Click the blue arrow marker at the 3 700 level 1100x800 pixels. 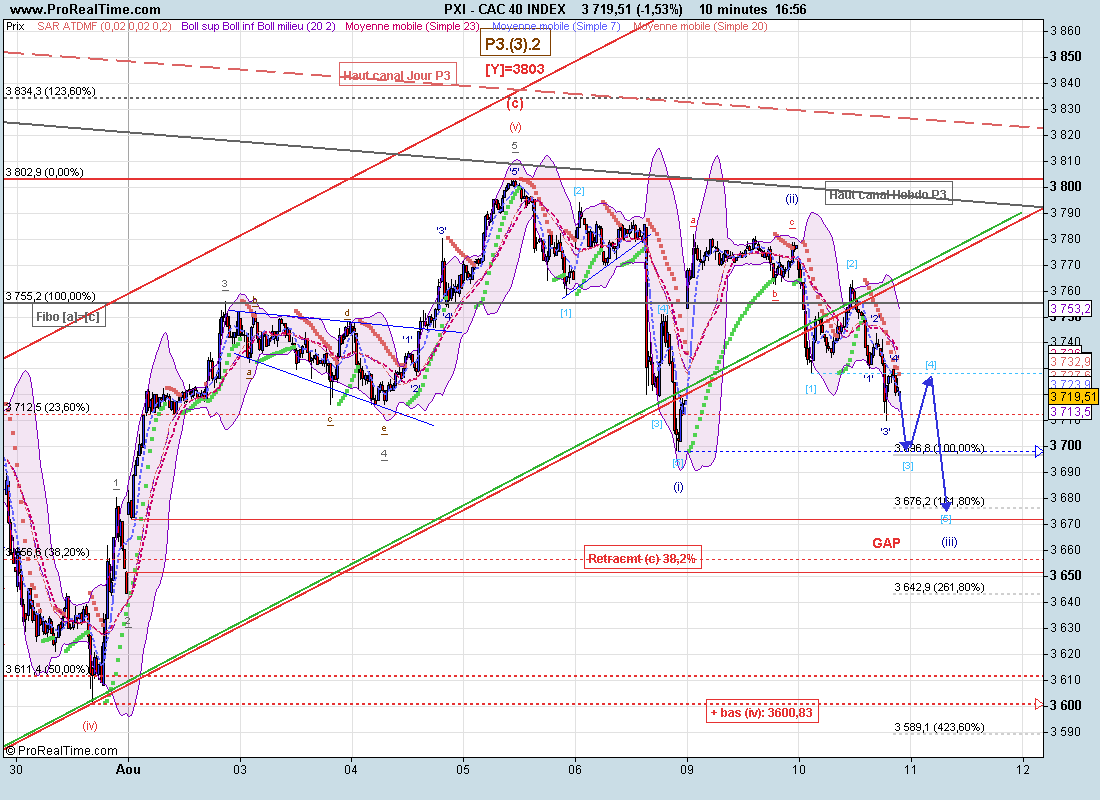[x=1039, y=451]
